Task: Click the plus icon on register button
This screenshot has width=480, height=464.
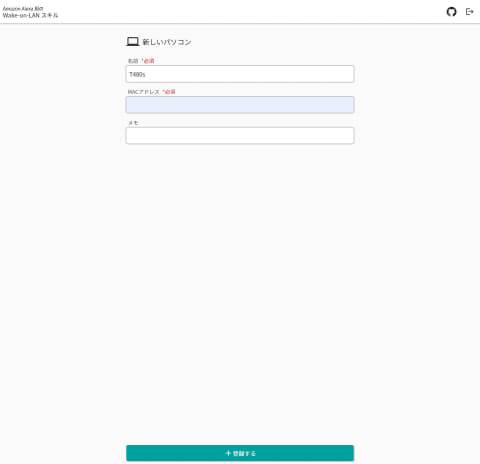Action: pos(228,453)
